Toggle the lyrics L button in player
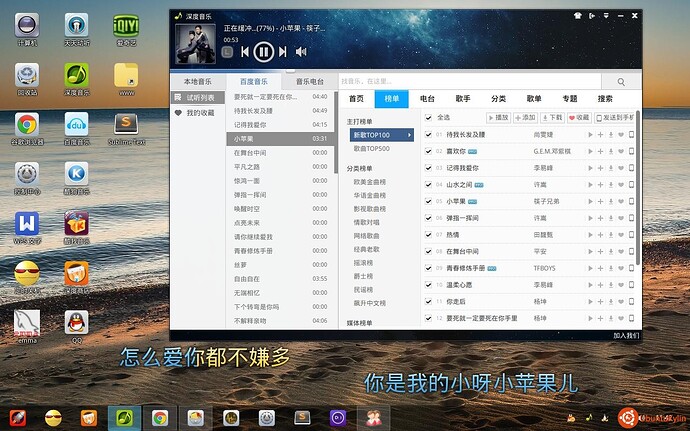This screenshot has height=431, width=690. tap(227, 52)
